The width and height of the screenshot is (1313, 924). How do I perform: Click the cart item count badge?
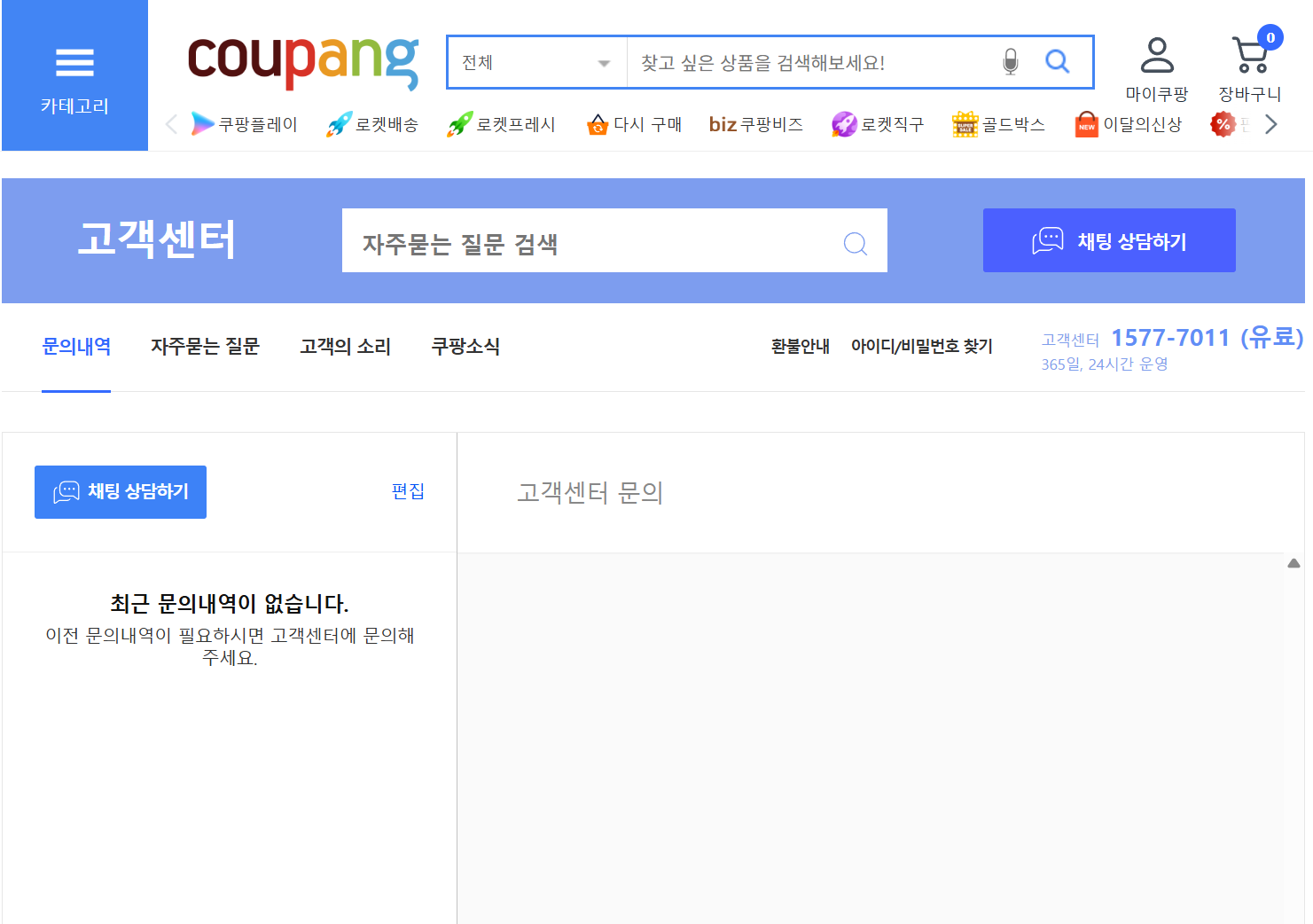(1270, 37)
